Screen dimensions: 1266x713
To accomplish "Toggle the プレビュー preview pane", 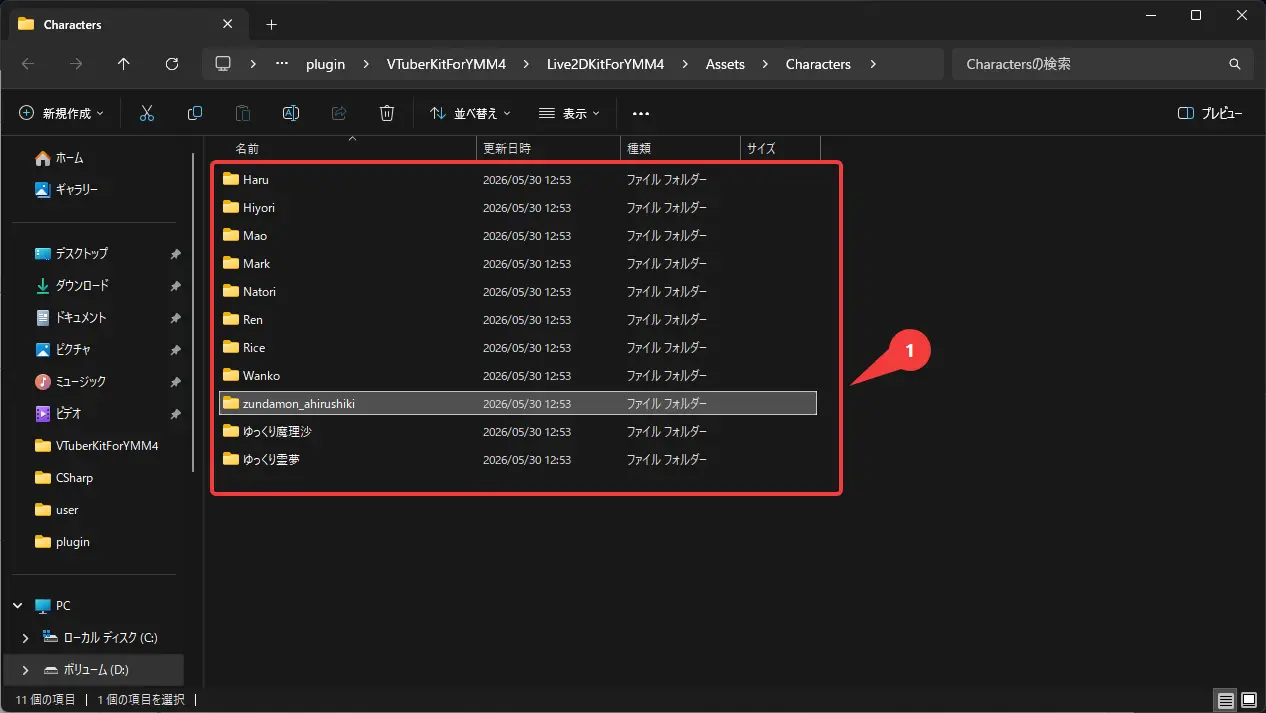I will coord(1210,113).
